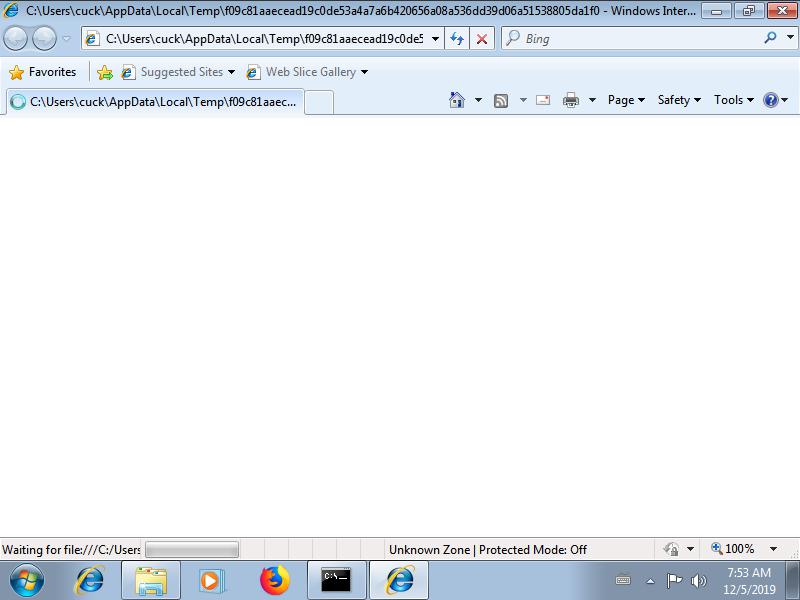This screenshot has width=800, height=600.
Task: Expand the address bar history dropdown
Action: [x=435, y=39]
